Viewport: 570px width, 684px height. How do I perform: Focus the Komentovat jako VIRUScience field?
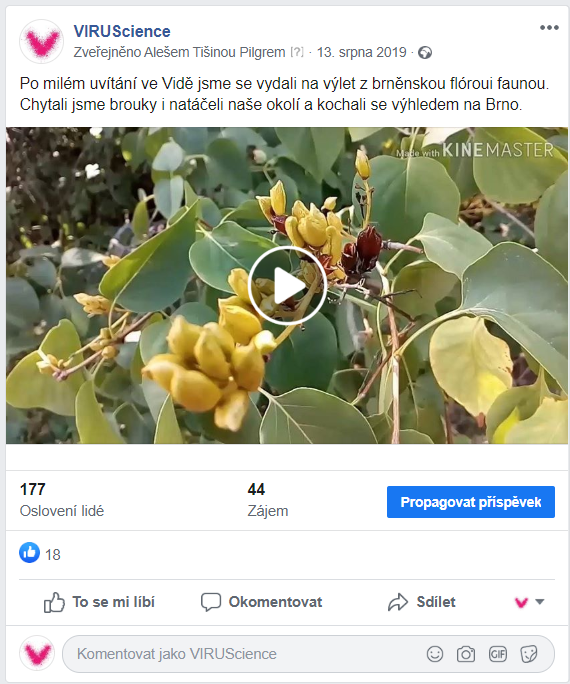308,654
